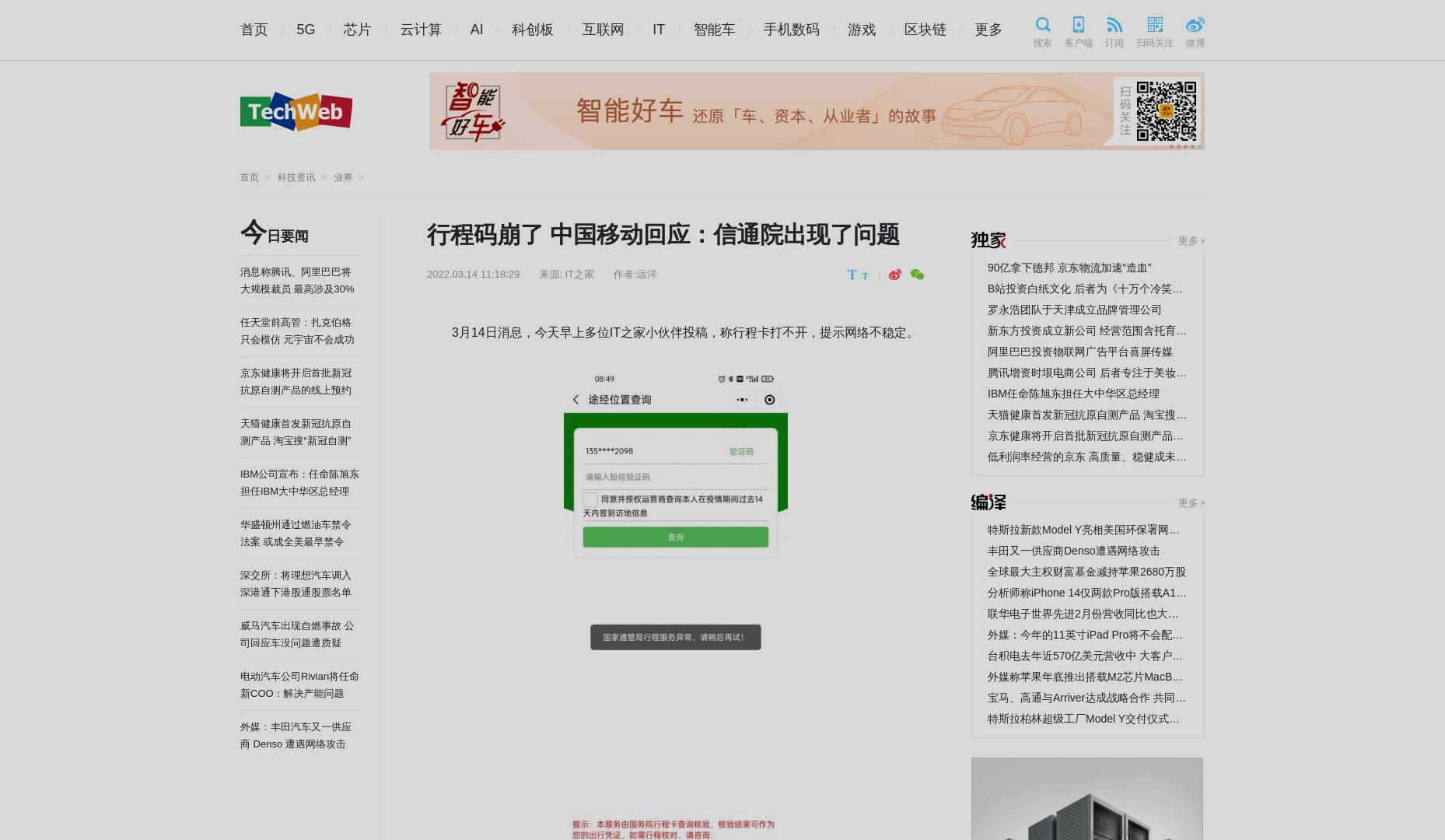Open the 5G nav item
The width and height of the screenshot is (1445, 840).
(306, 30)
